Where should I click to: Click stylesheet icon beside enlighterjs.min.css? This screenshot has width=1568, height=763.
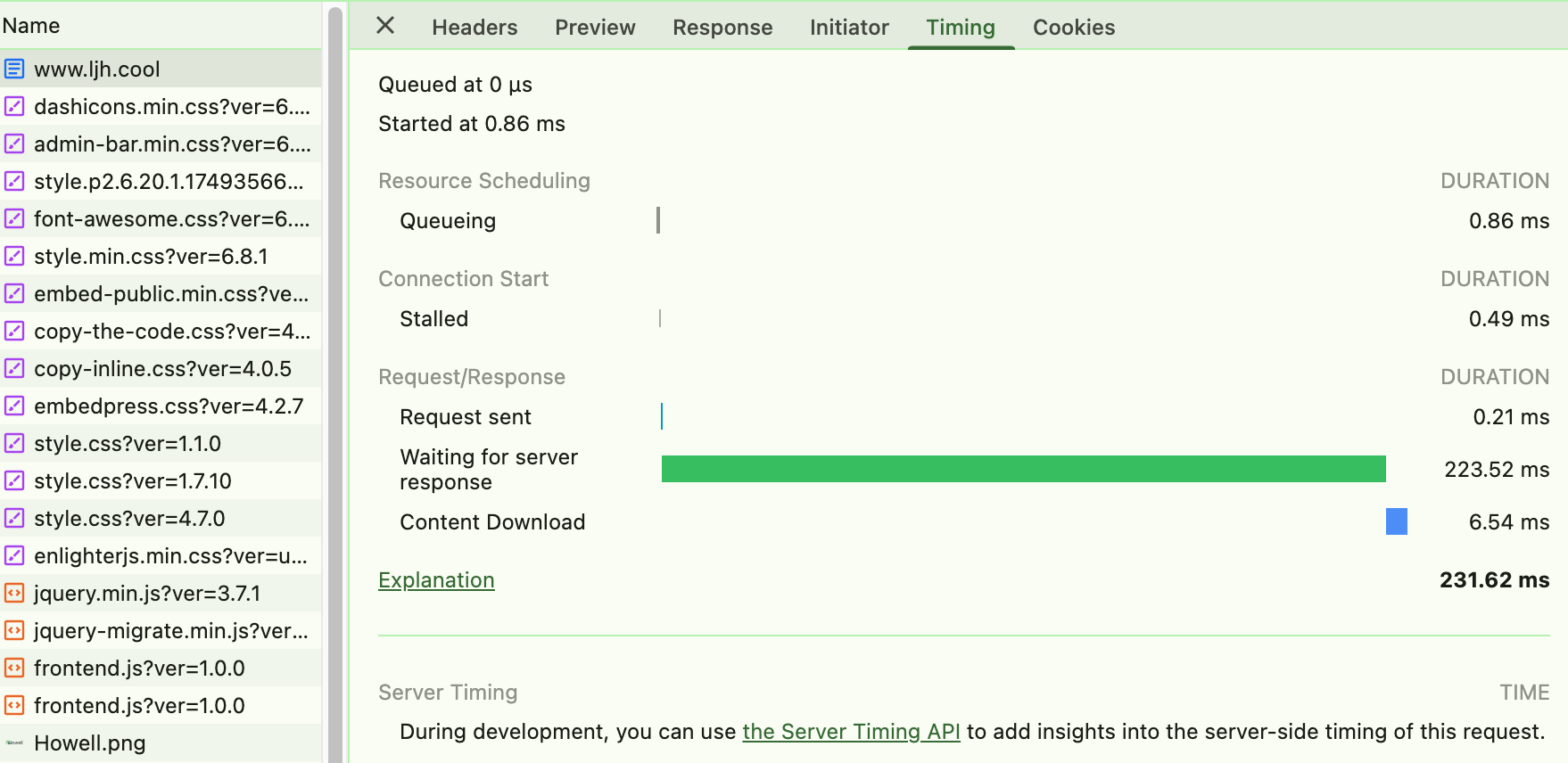click(14, 555)
